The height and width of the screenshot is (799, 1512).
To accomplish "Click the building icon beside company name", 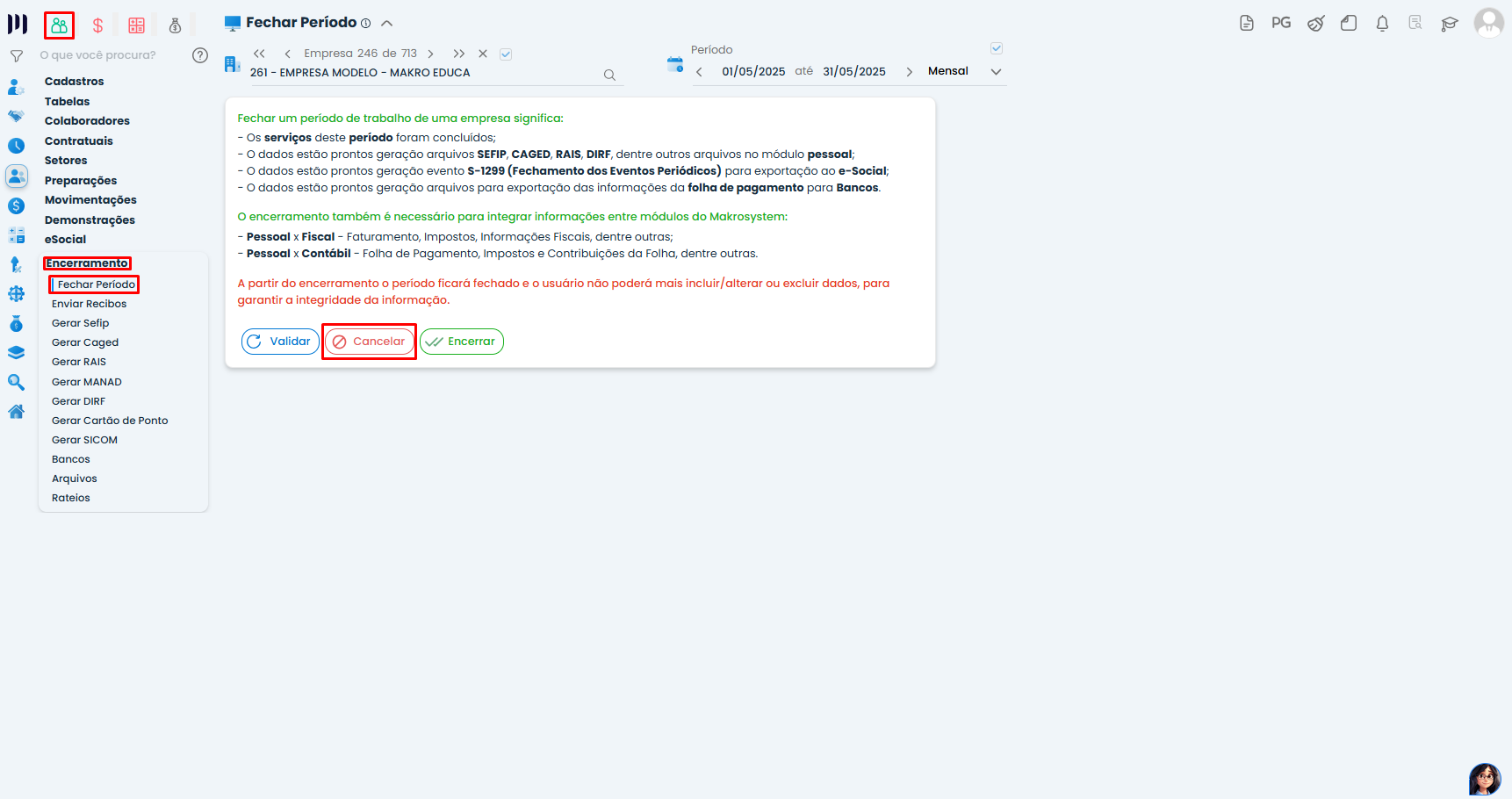I will [233, 64].
